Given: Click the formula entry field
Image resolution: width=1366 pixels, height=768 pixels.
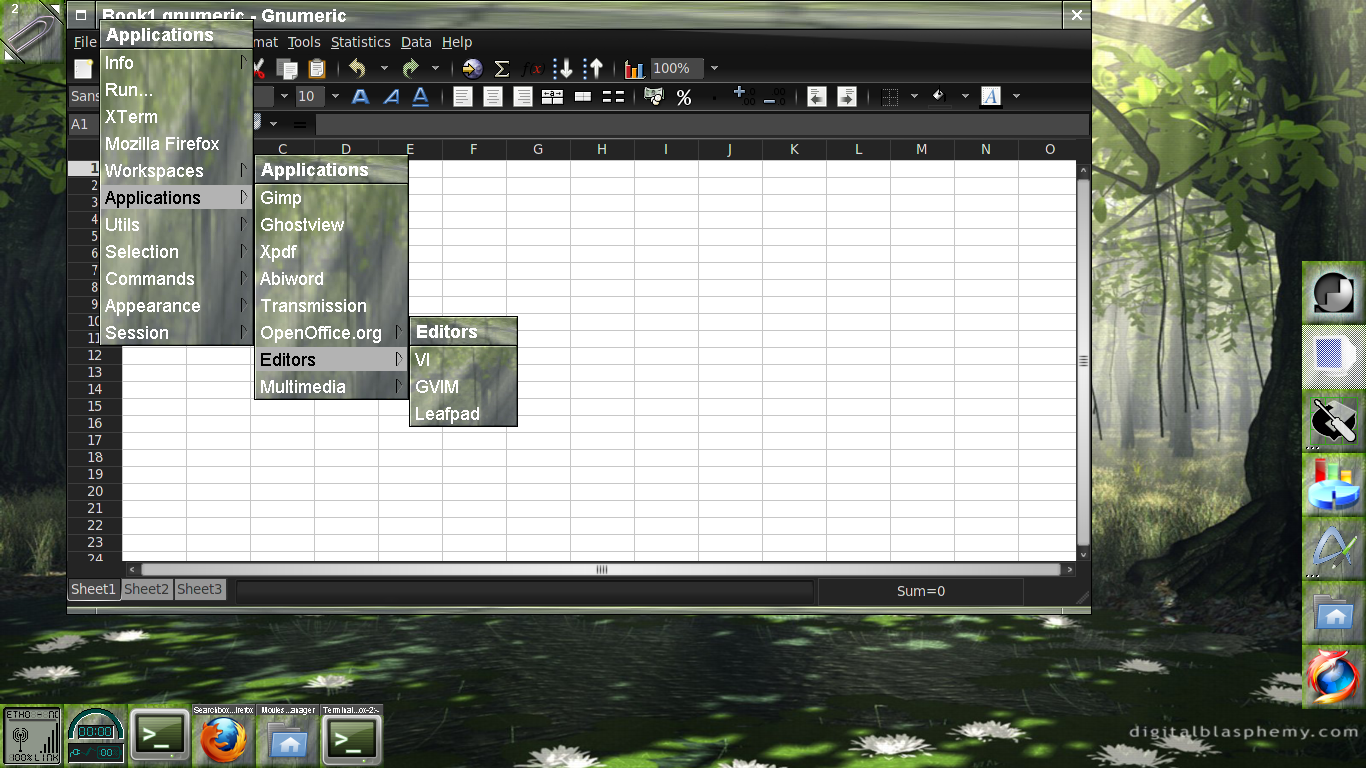Looking at the screenshot, I should tap(702, 125).
